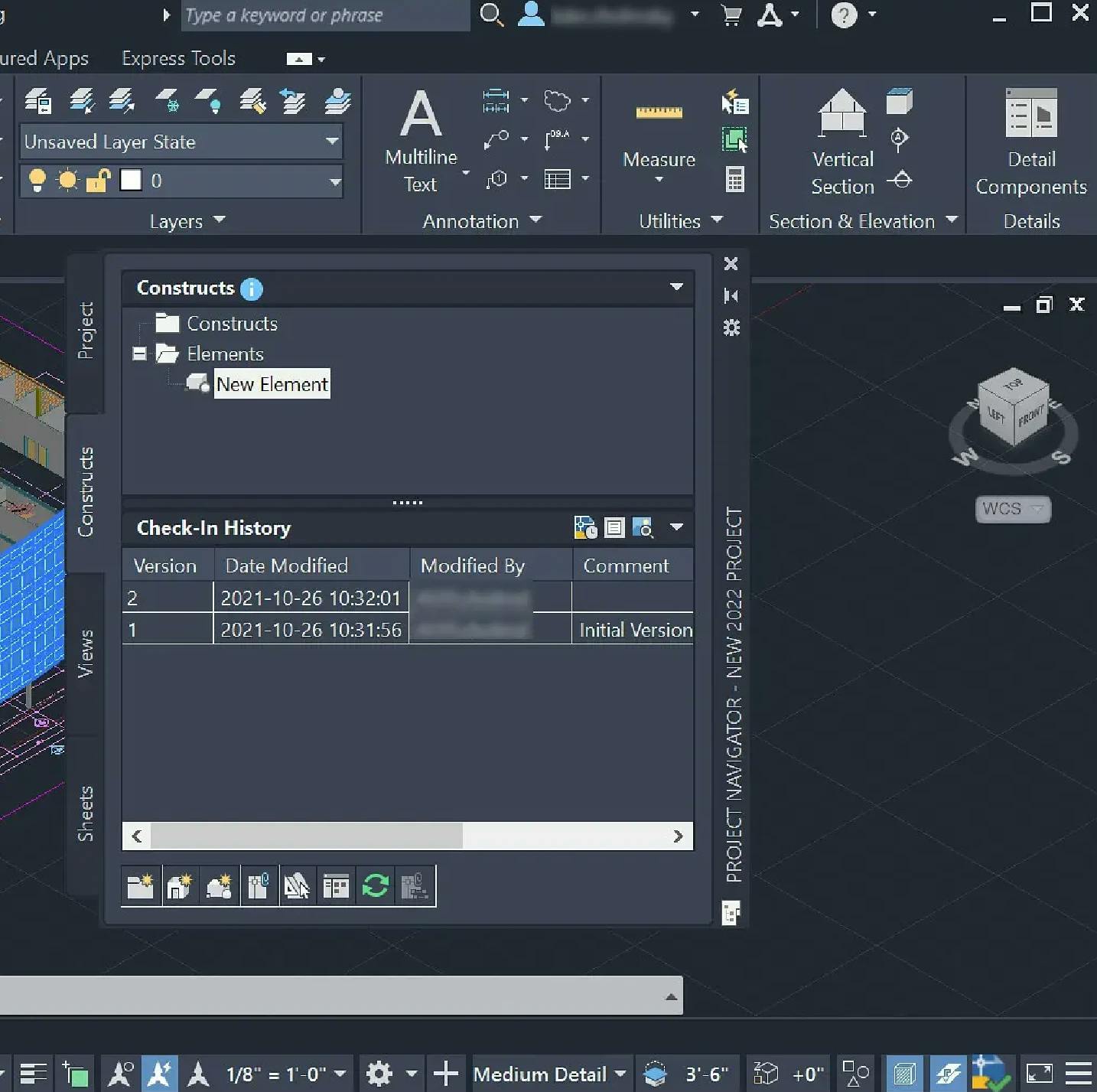
Task: Toggle layer lock padlock icon
Action: pos(99,181)
